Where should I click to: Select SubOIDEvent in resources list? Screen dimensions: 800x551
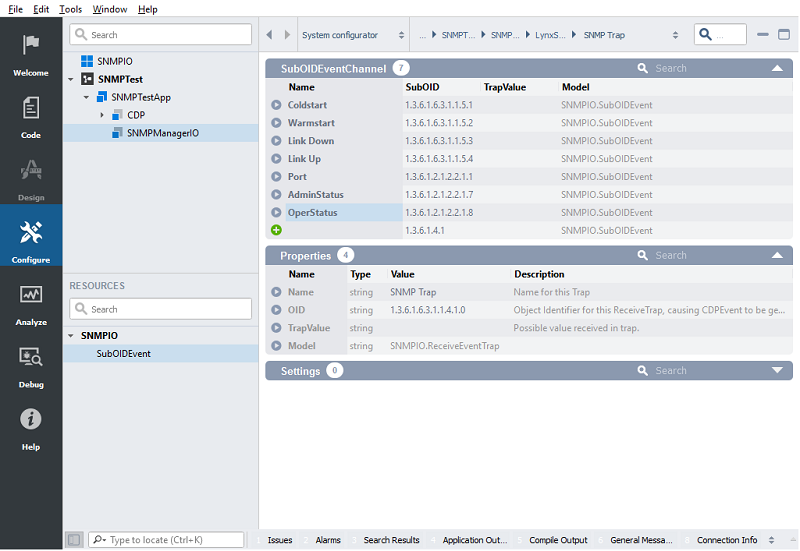[123, 353]
